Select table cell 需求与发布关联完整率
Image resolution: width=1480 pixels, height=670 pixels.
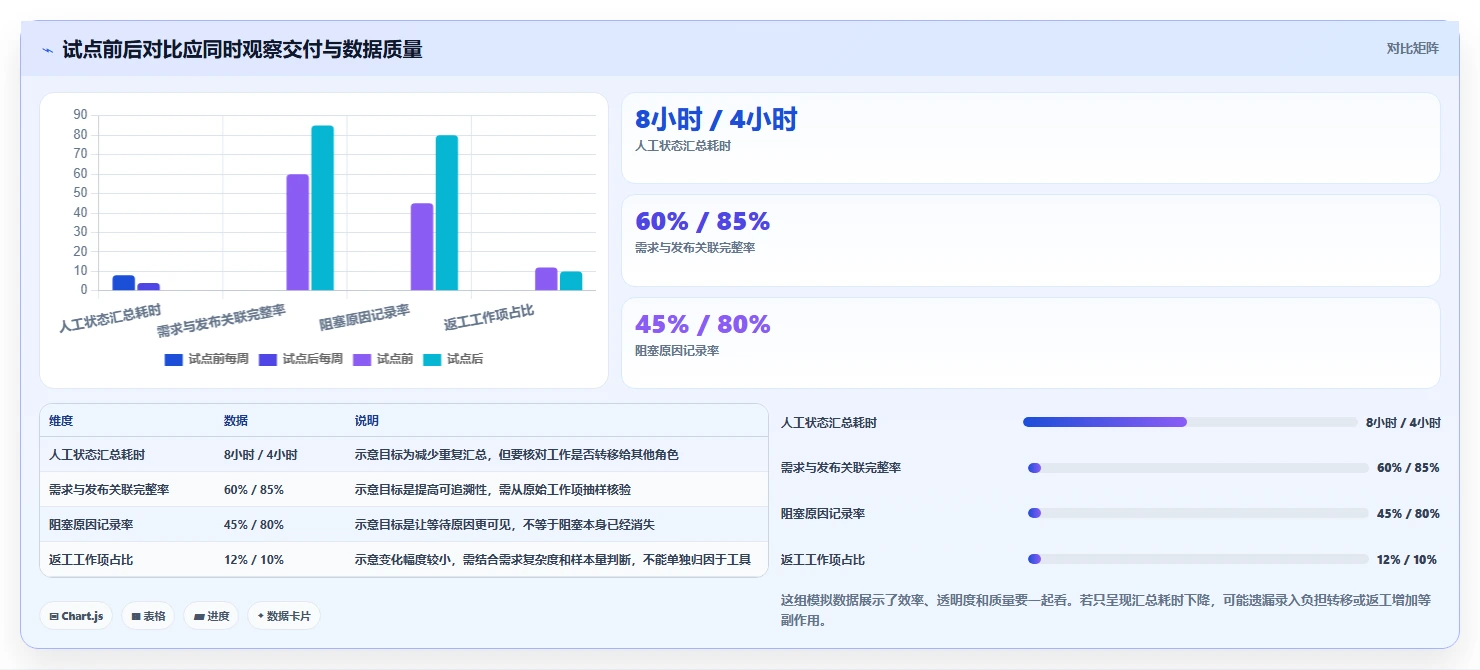pos(109,490)
